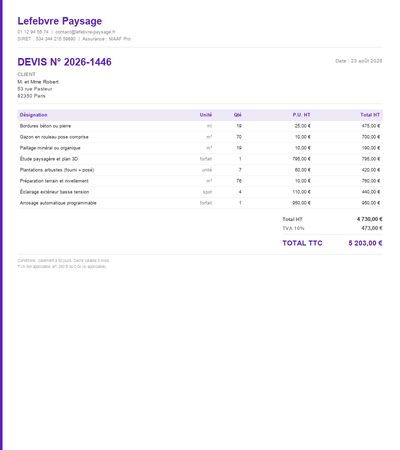Select the P.U. HT column header
400x450 pixels.
[301, 115]
